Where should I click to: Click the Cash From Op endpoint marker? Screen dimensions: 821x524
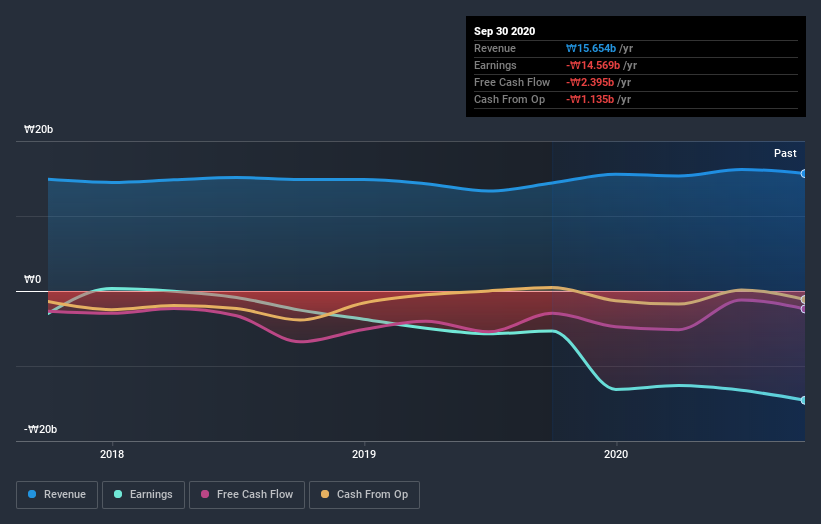tap(803, 299)
